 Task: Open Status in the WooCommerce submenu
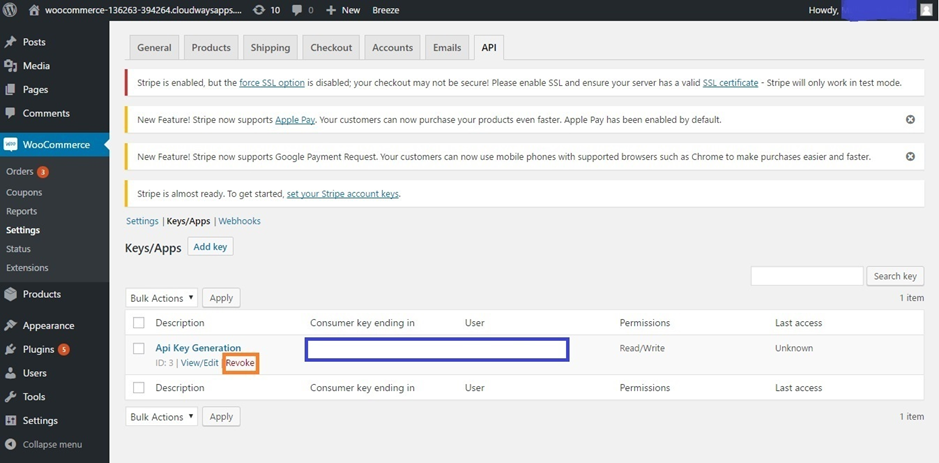(x=19, y=249)
